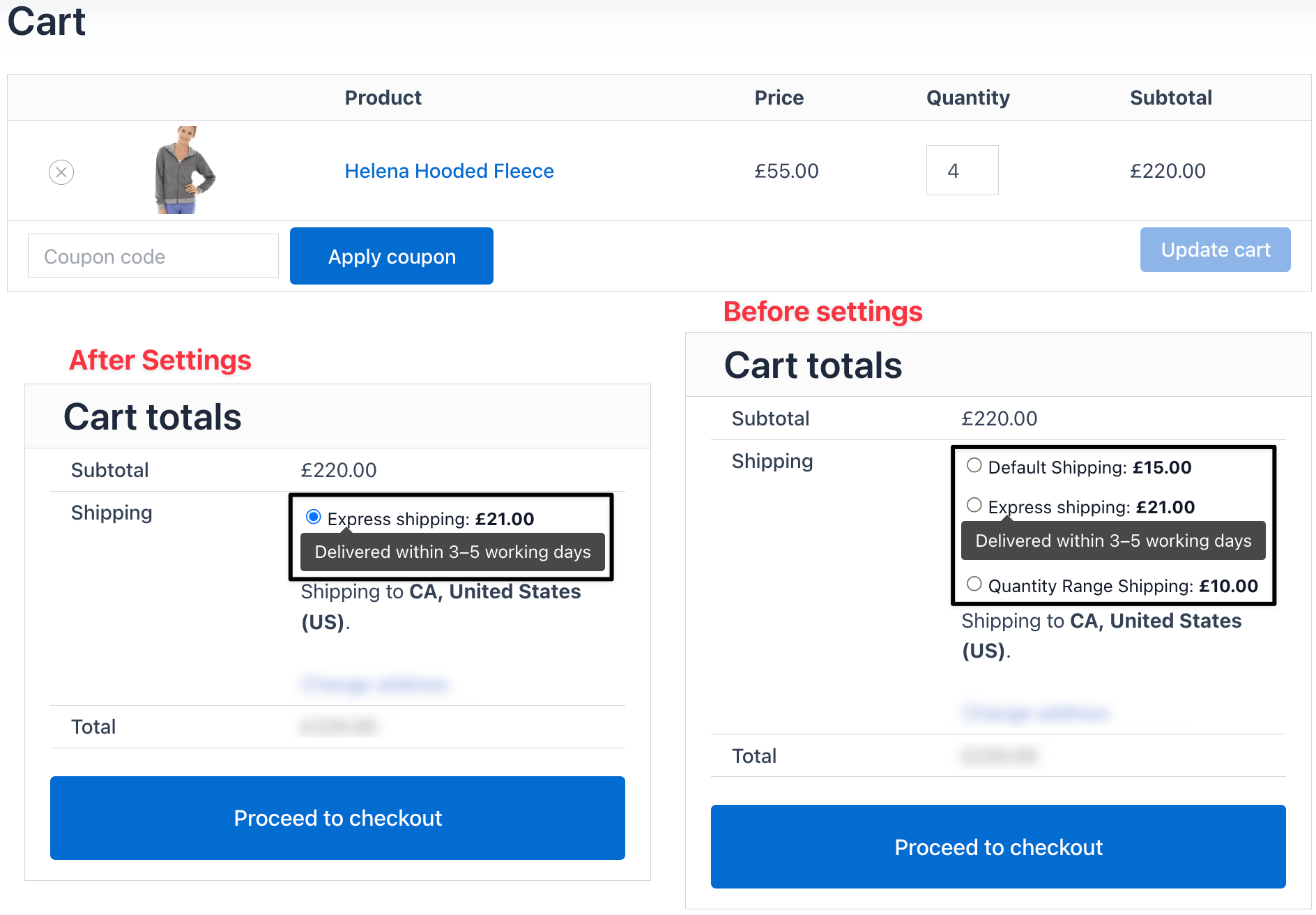Click the Subtotal column header

tap(1170, 98)
